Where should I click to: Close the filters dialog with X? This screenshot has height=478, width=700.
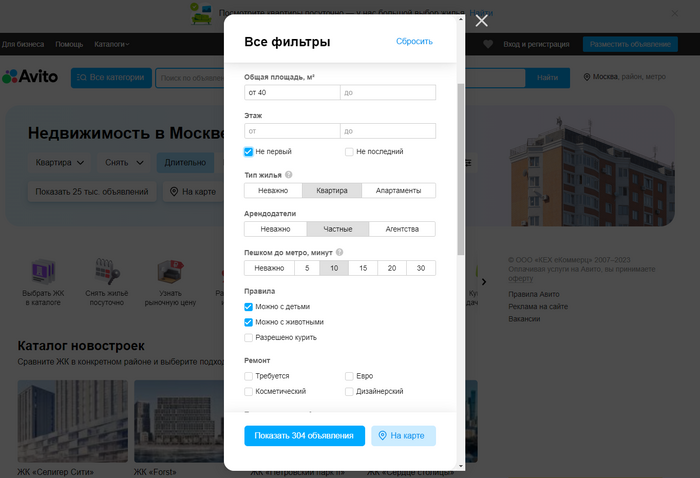tap(481, 21)
